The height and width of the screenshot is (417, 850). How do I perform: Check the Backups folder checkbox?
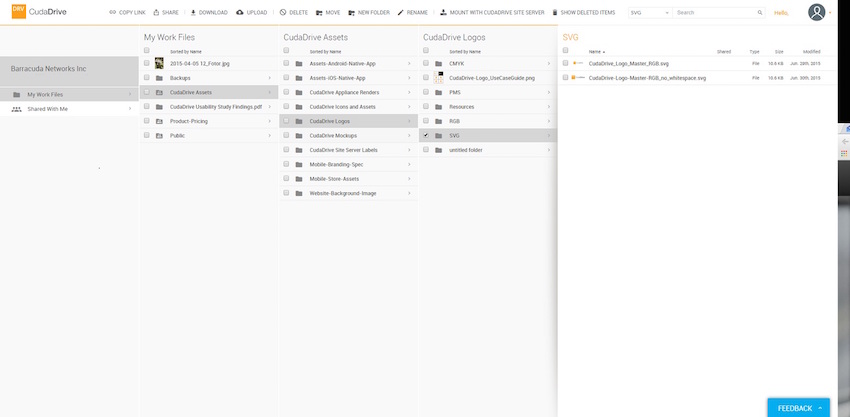point(146,78)
